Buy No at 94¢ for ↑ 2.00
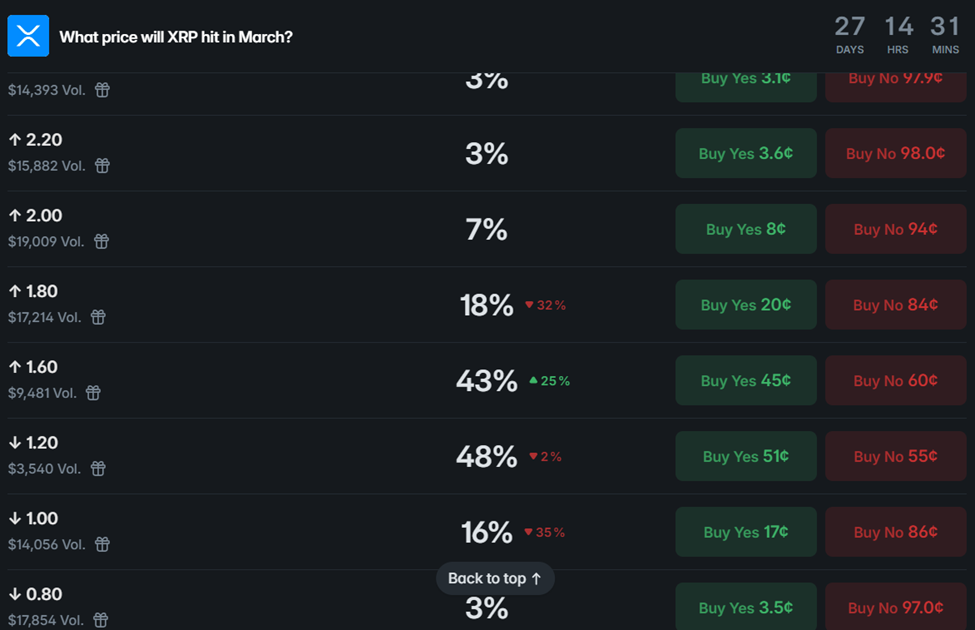975x630 pixels. tap(895, 229)
